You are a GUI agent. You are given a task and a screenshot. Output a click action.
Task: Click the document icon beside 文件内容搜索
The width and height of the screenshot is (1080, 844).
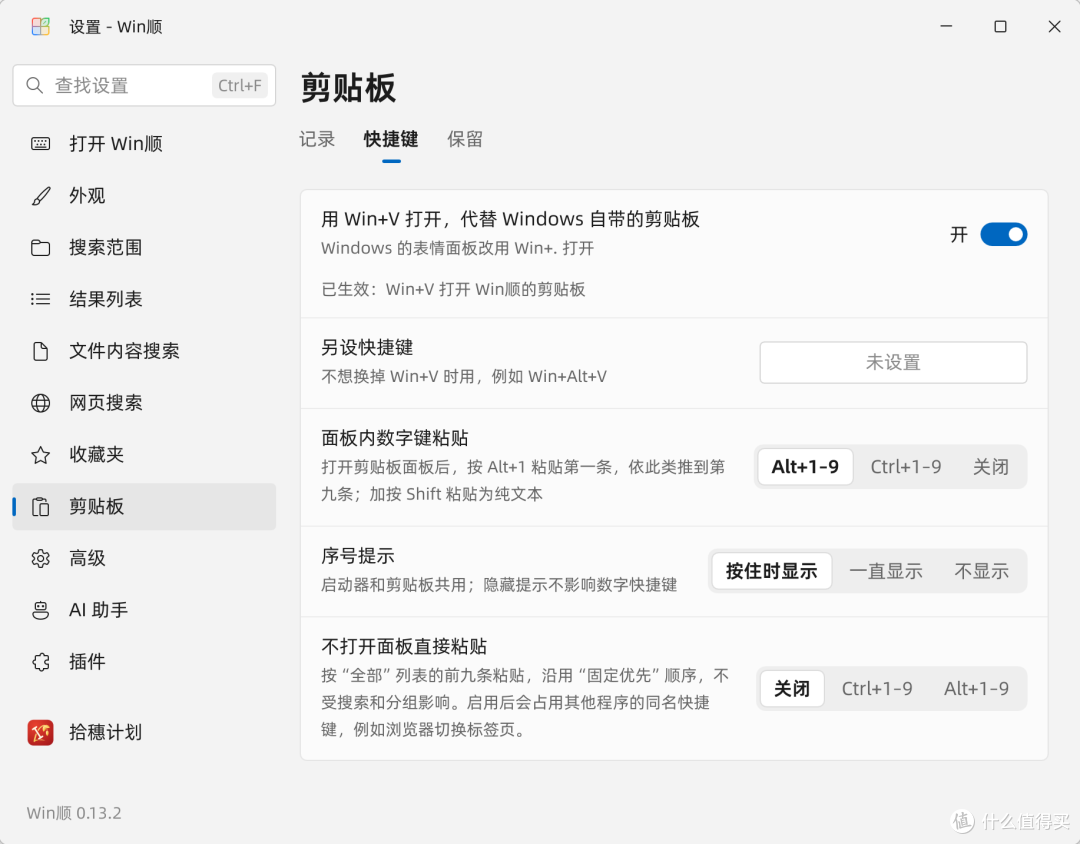tap(41, 351)
